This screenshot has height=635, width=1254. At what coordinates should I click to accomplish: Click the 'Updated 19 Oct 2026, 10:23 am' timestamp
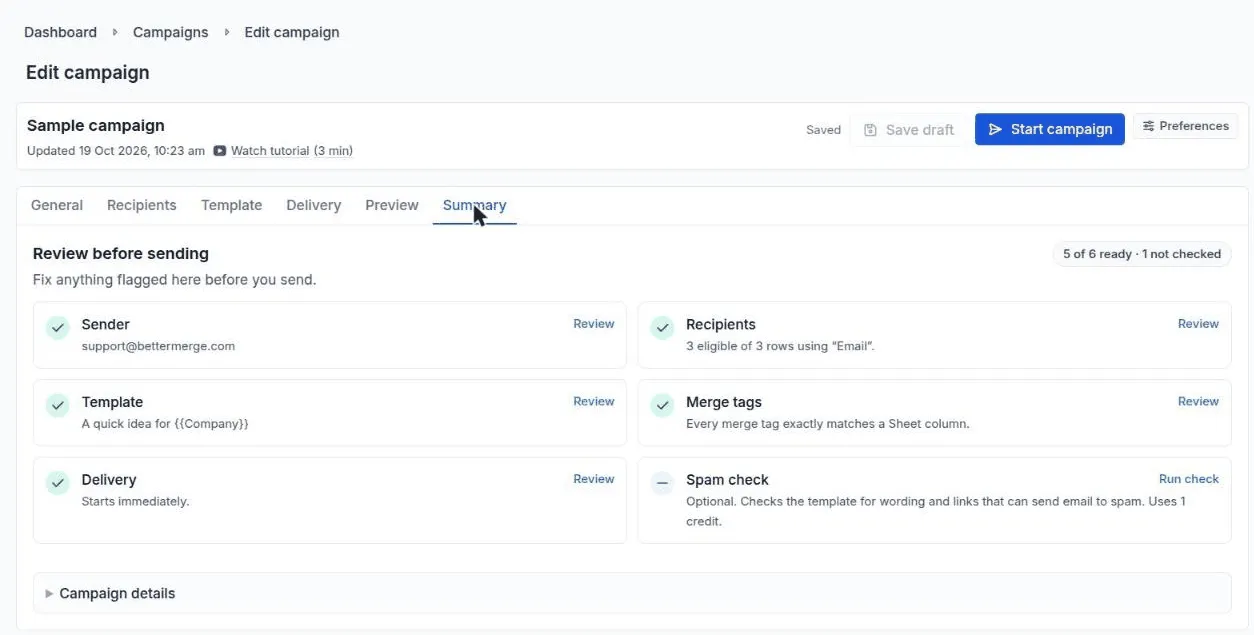(116, 151)
